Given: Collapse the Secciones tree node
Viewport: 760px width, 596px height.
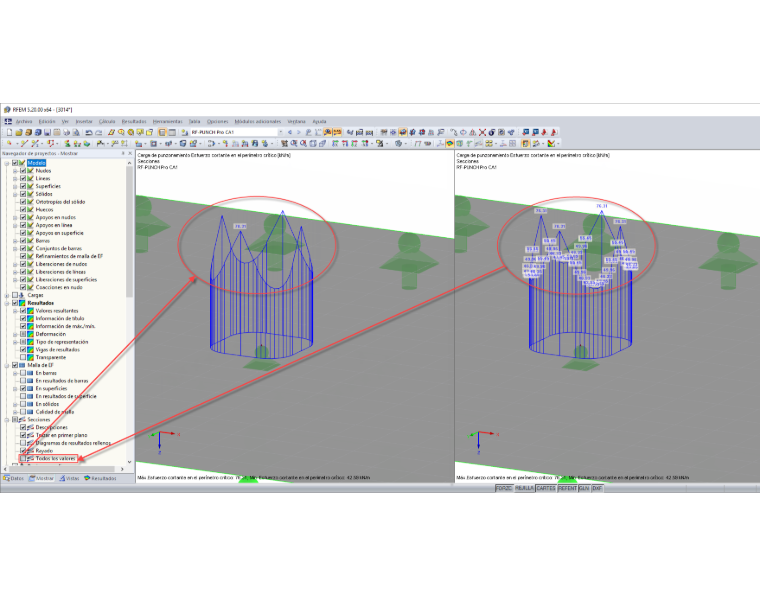Looking at the screenshot, I should pyautogui.click(x=7, y=420).
